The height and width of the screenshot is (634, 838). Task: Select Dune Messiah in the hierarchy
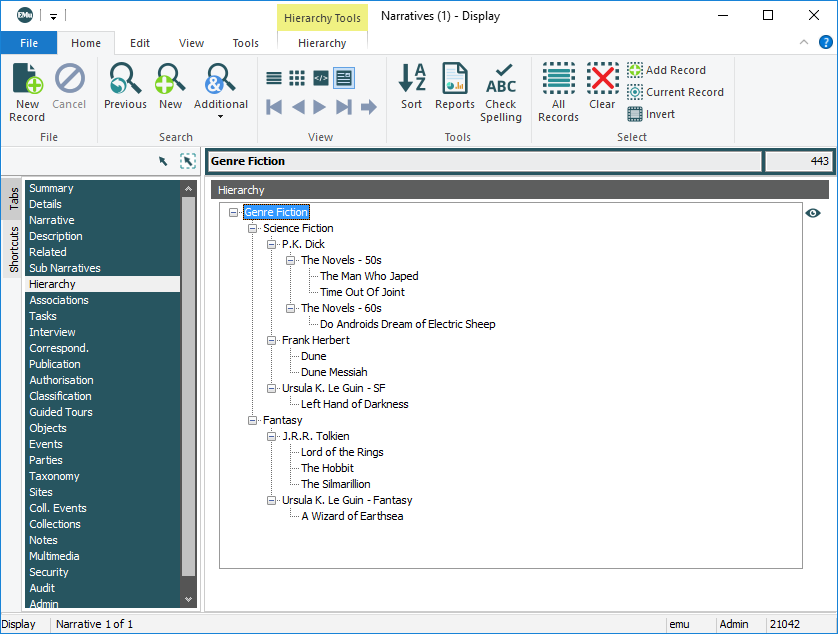coord(334,372)
